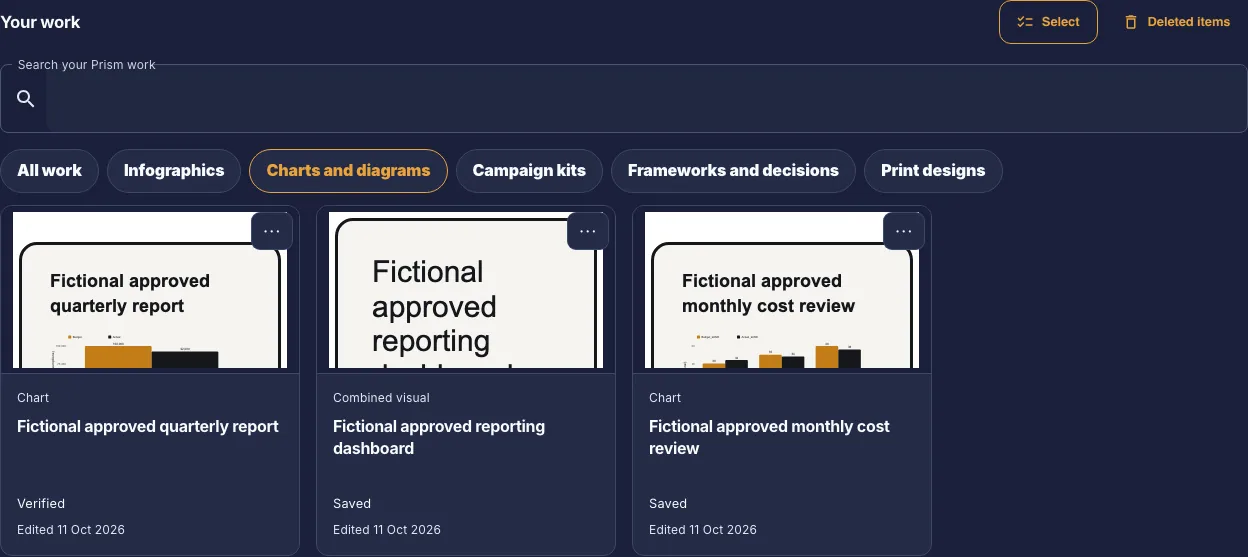Image resolution: width=1248 pixels, height=557 pixels.
Task: Select the Charts and diagrams filter
Action: (348, 170)
